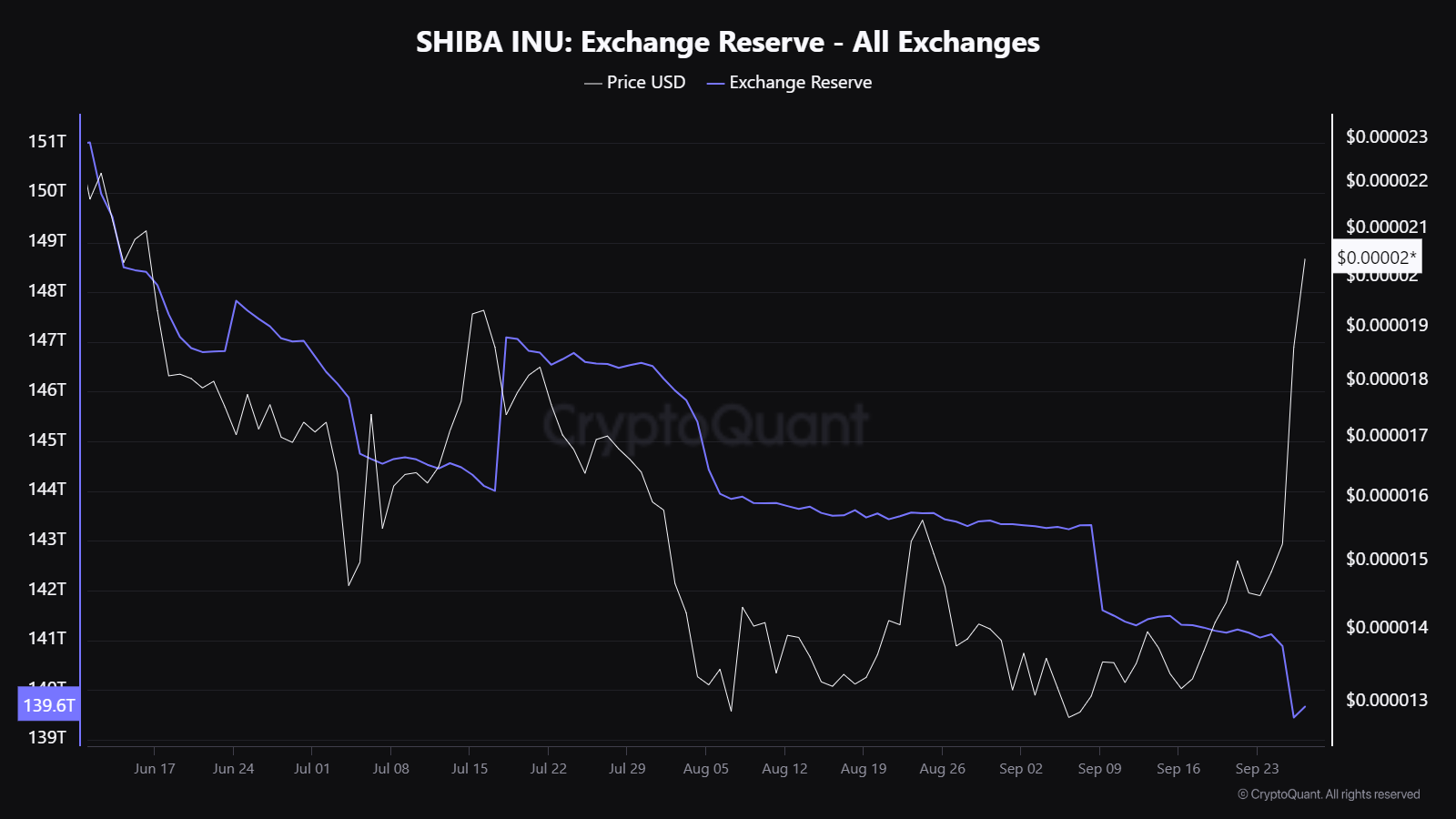Viewport: 1456px width, 819px height.
Task: Click the purple Exchange Reserve legend line marker
Action: tap(715, 84)
